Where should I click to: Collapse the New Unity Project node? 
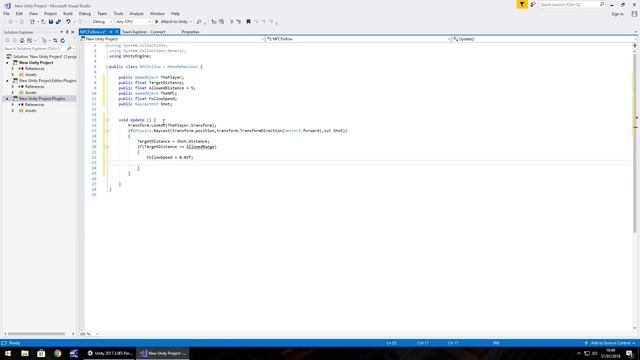7,63
